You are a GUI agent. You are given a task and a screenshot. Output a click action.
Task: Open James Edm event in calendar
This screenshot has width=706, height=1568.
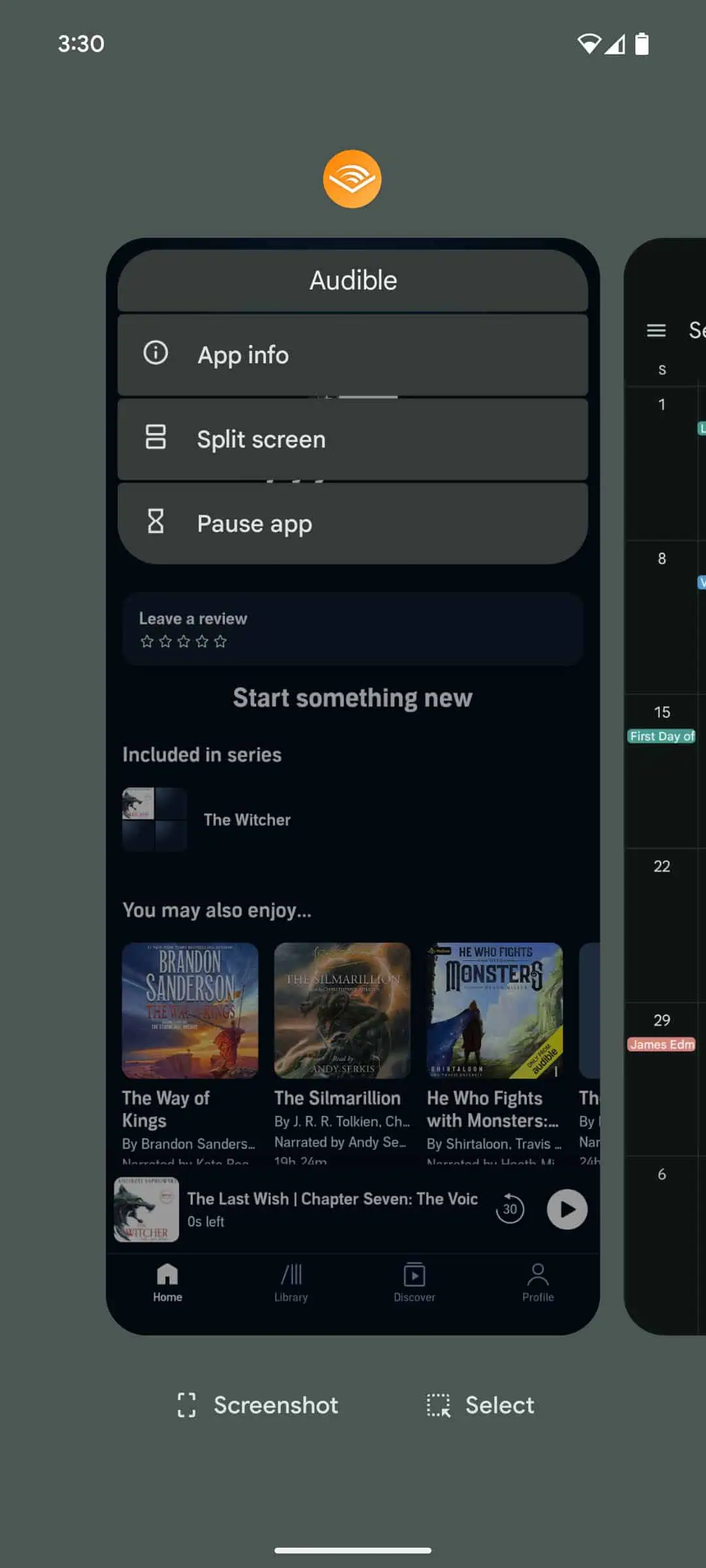tap(662, 1045)
